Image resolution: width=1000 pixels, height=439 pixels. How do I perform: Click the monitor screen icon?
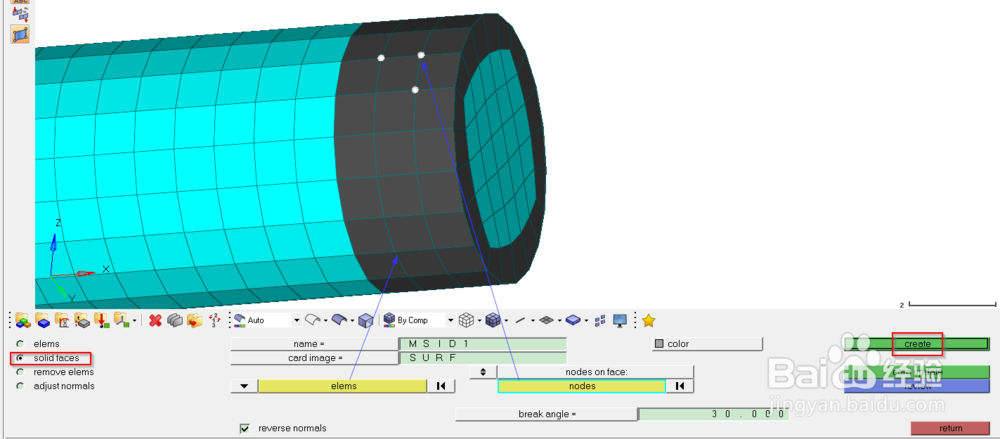619,320
